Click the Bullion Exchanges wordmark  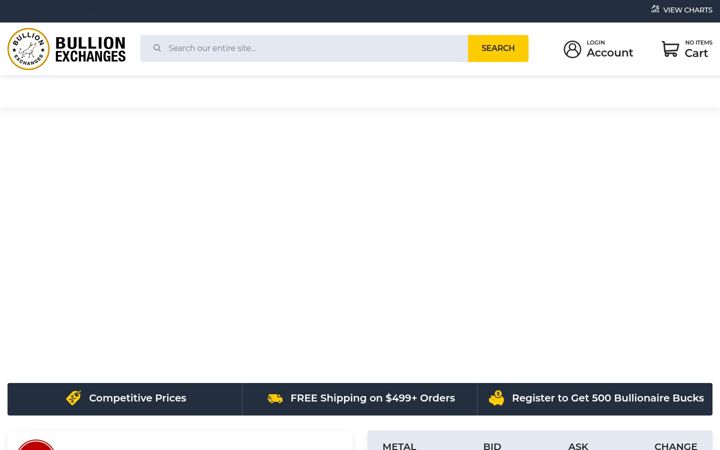click(x=90, y=49)
